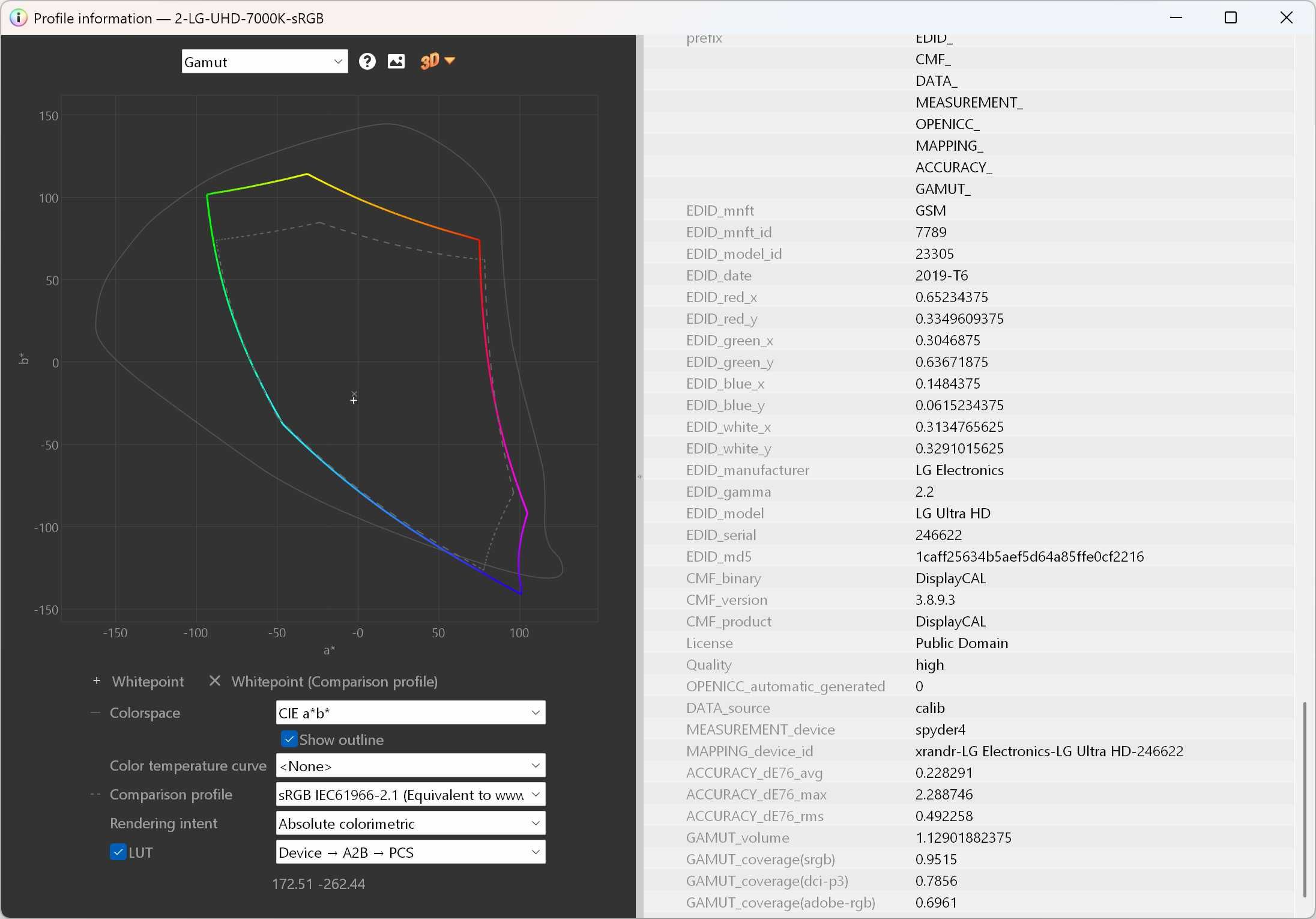This screenshot has height=919, width=1316.
Task: Click the coordinates readout 172.51 -262.44
Action: (318, 884)
